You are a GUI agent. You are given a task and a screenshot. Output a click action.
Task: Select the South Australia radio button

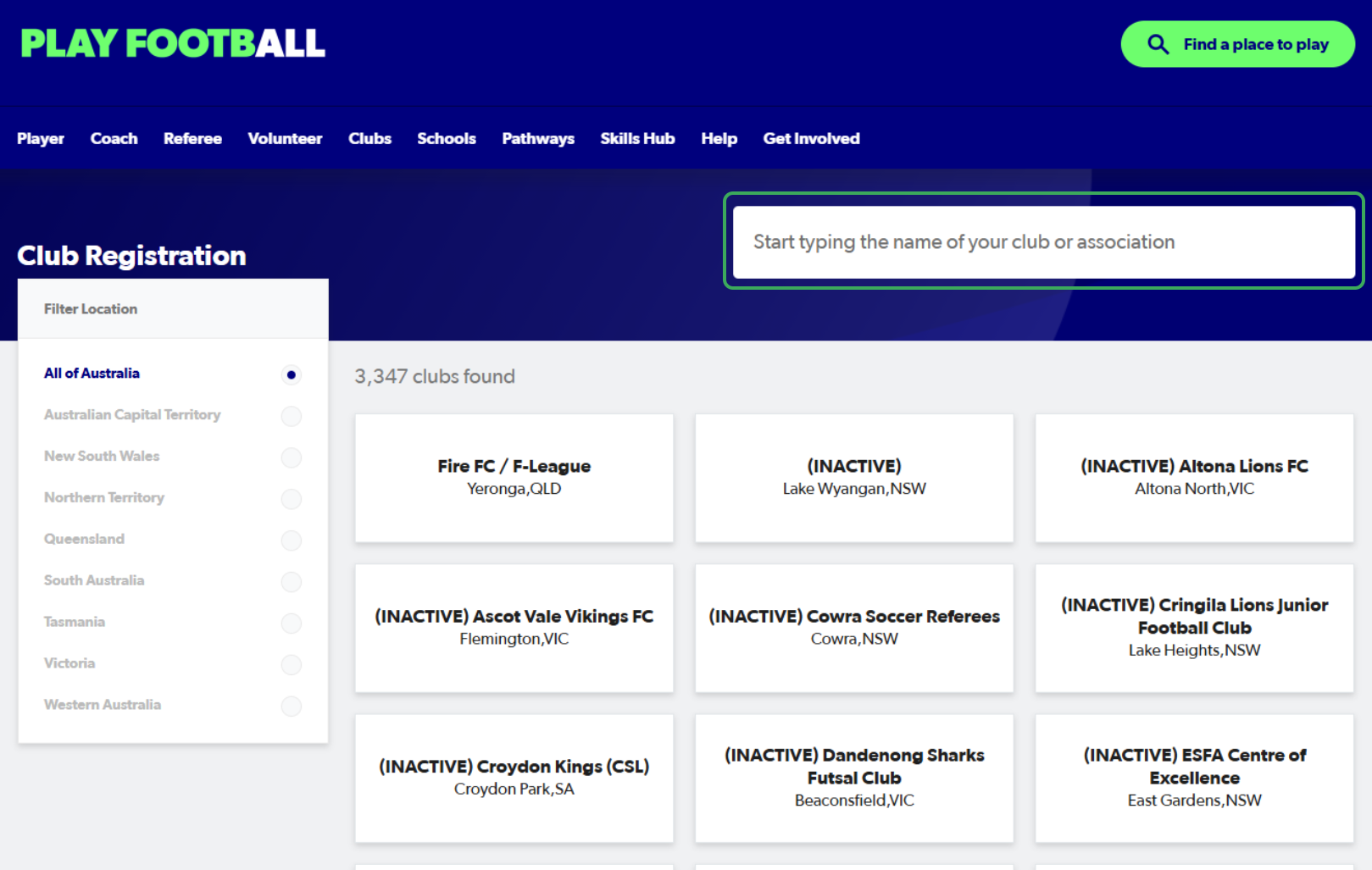pos(291,582)
